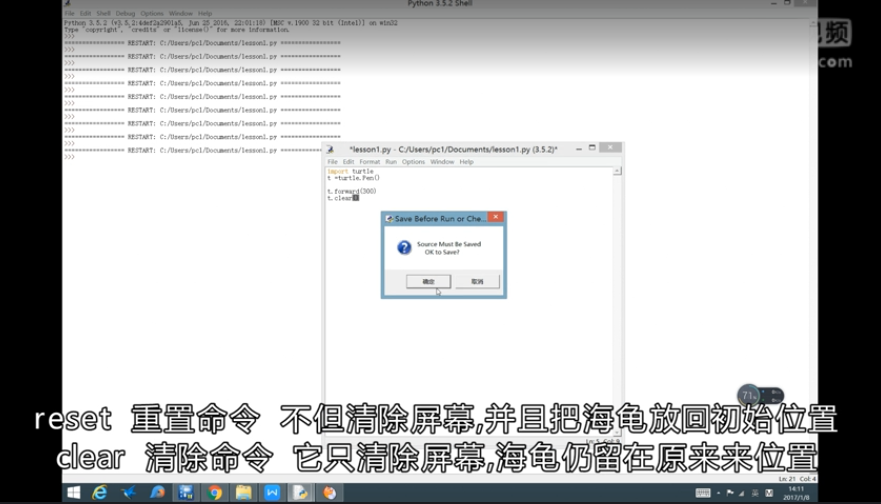Open Debug menu in Python Shell window
The width and height of the screenshot is (881, 504).
125,13
